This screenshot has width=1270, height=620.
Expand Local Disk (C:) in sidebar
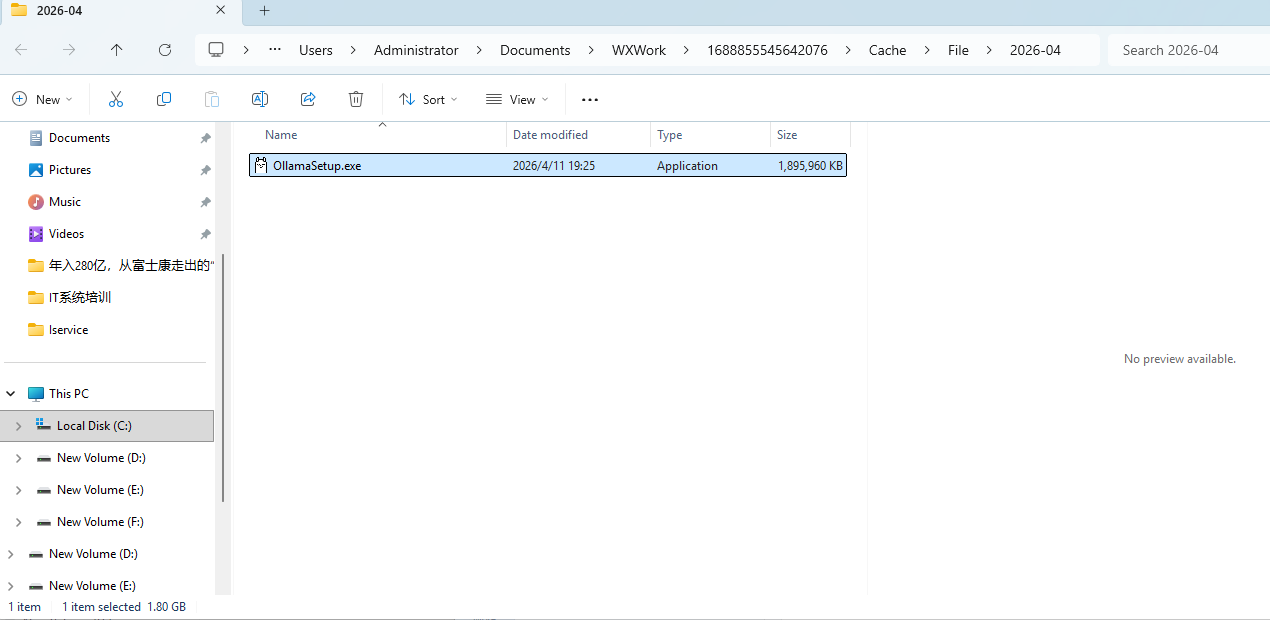click(x=18, y=426)
